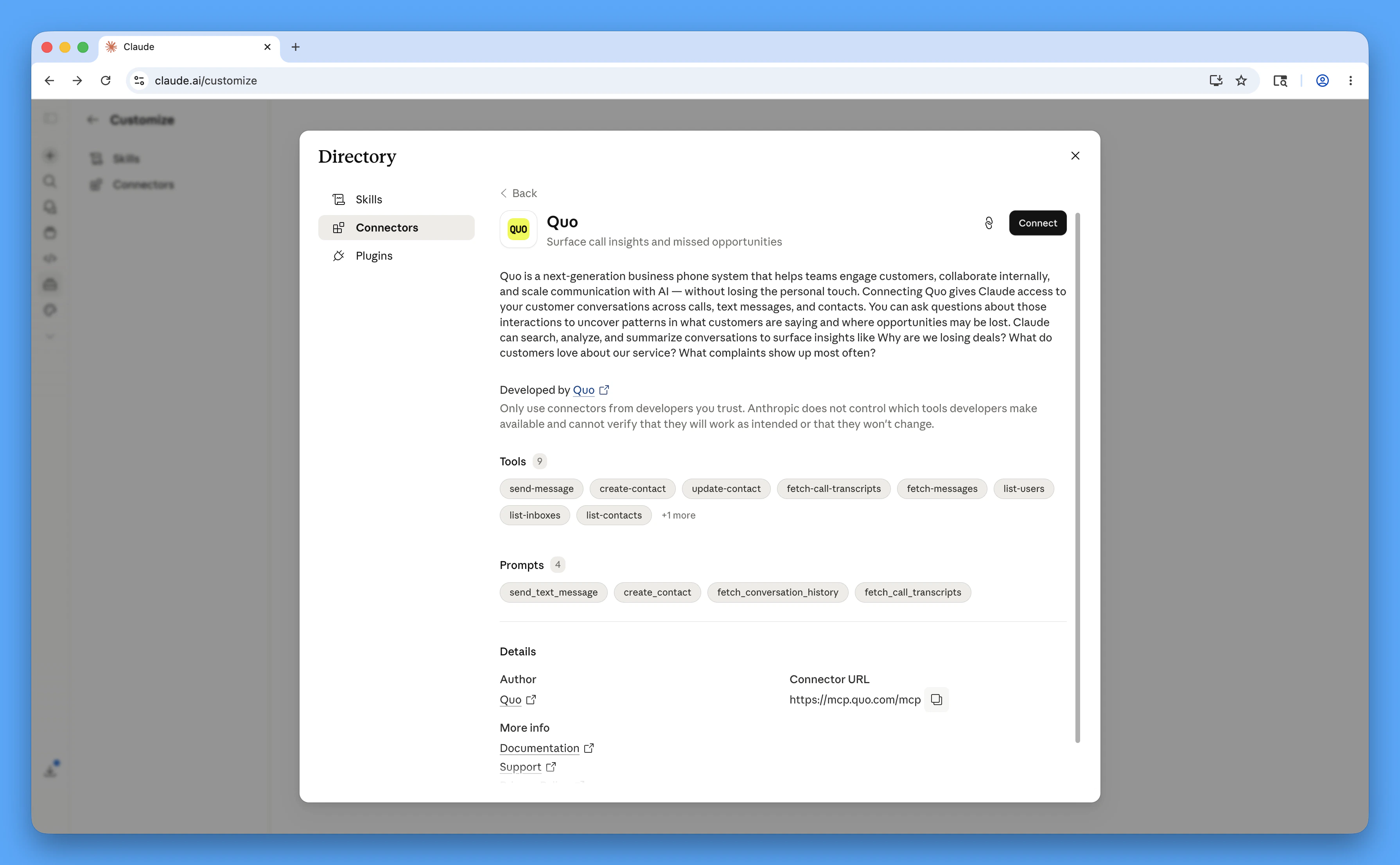
Task: Open the Documentation link
Action: point(540,748)
